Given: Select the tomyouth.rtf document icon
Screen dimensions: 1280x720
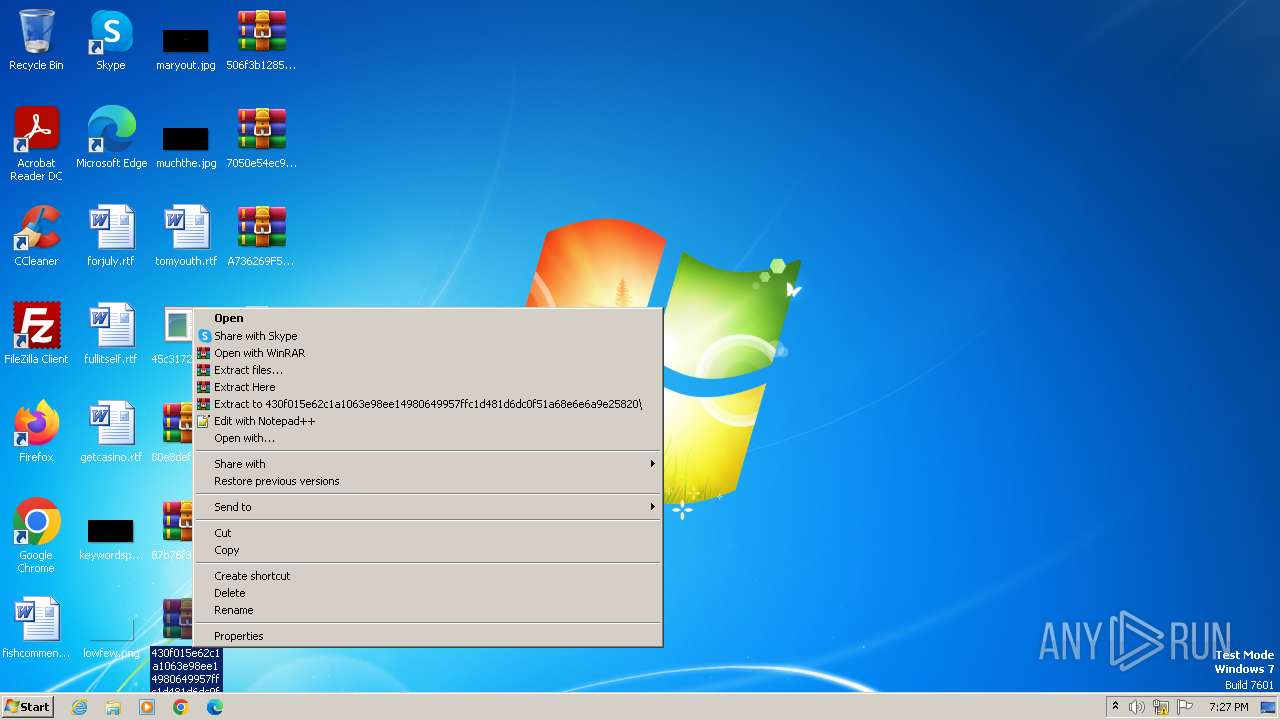Looking at the screenshot, I should coord(186,236).
